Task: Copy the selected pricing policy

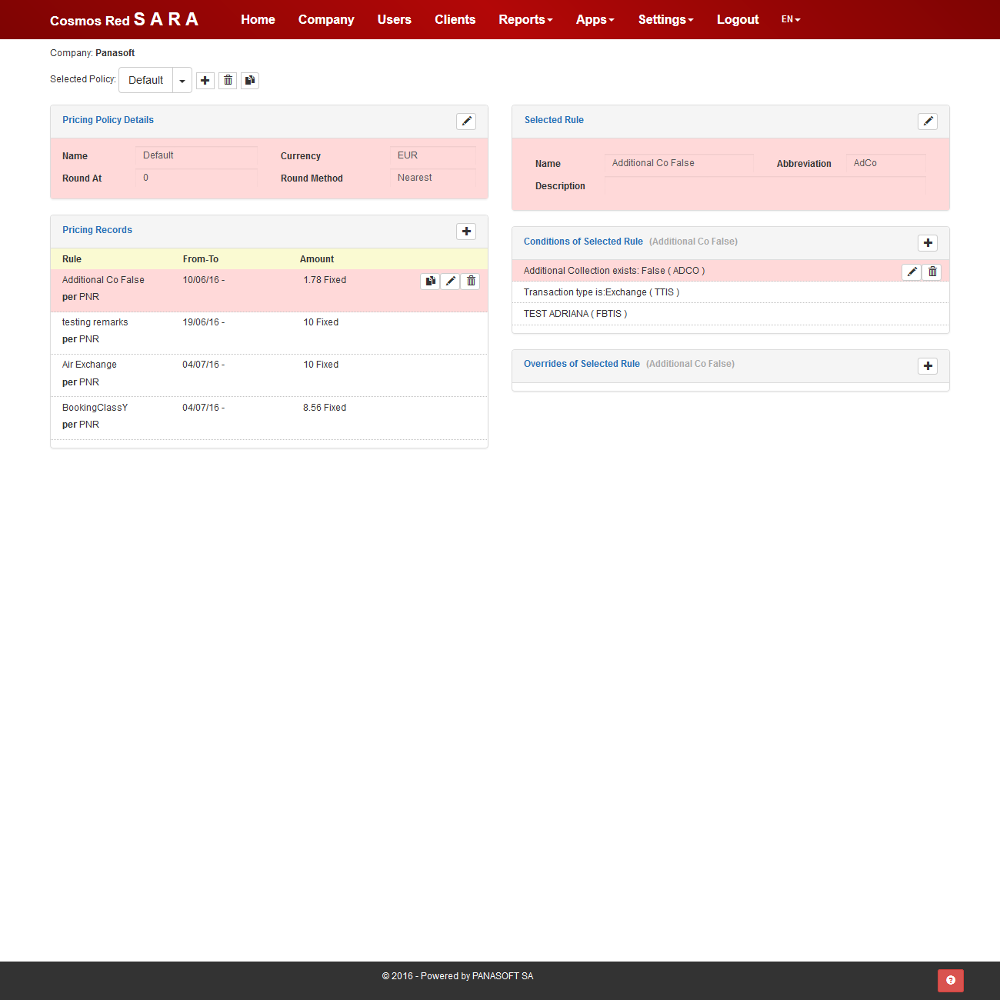Action: [250, 80]
